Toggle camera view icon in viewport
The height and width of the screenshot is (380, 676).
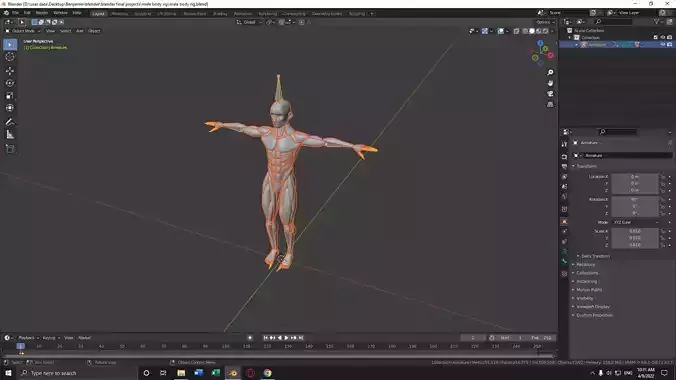tap(550, 94)
